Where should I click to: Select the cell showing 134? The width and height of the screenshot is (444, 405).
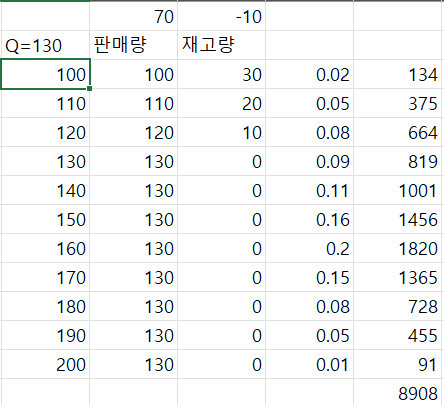pos(398,74)
